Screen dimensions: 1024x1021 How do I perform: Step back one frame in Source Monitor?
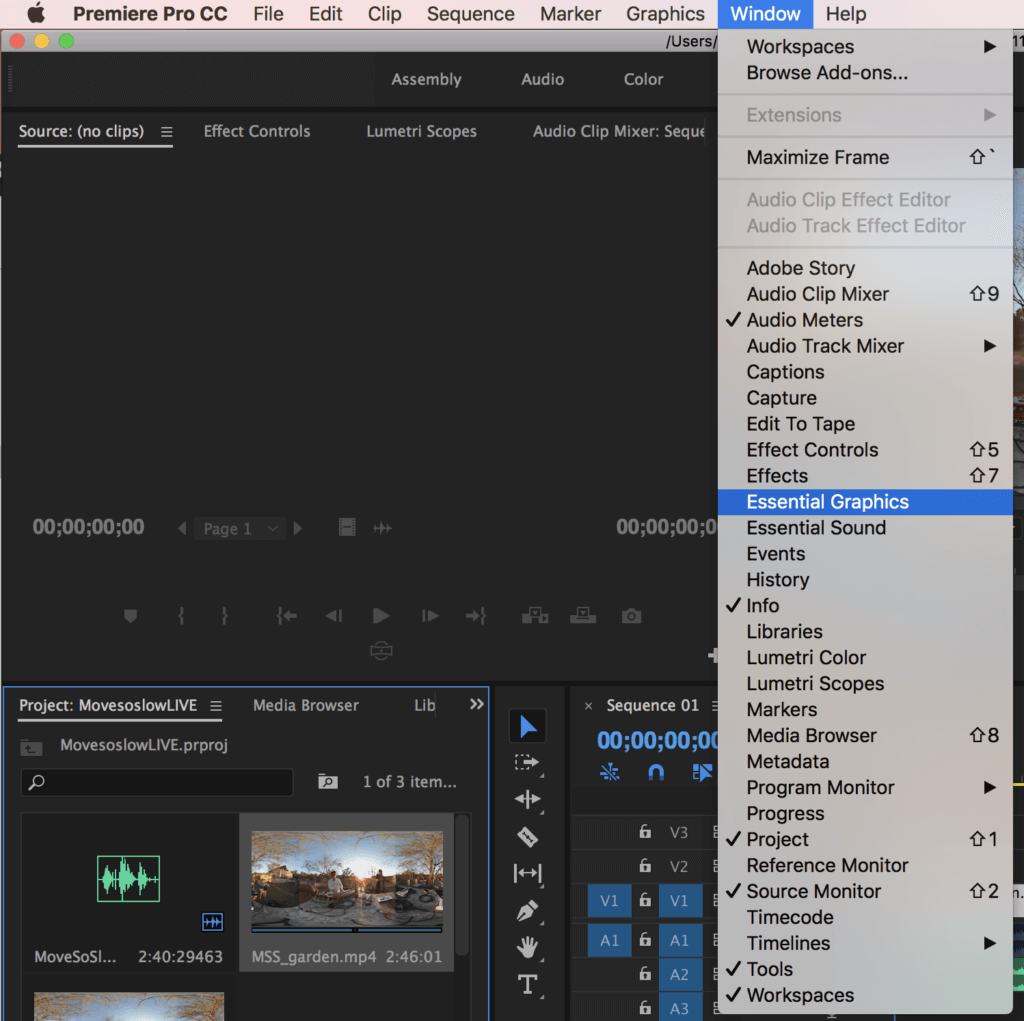tap(334, 616)
